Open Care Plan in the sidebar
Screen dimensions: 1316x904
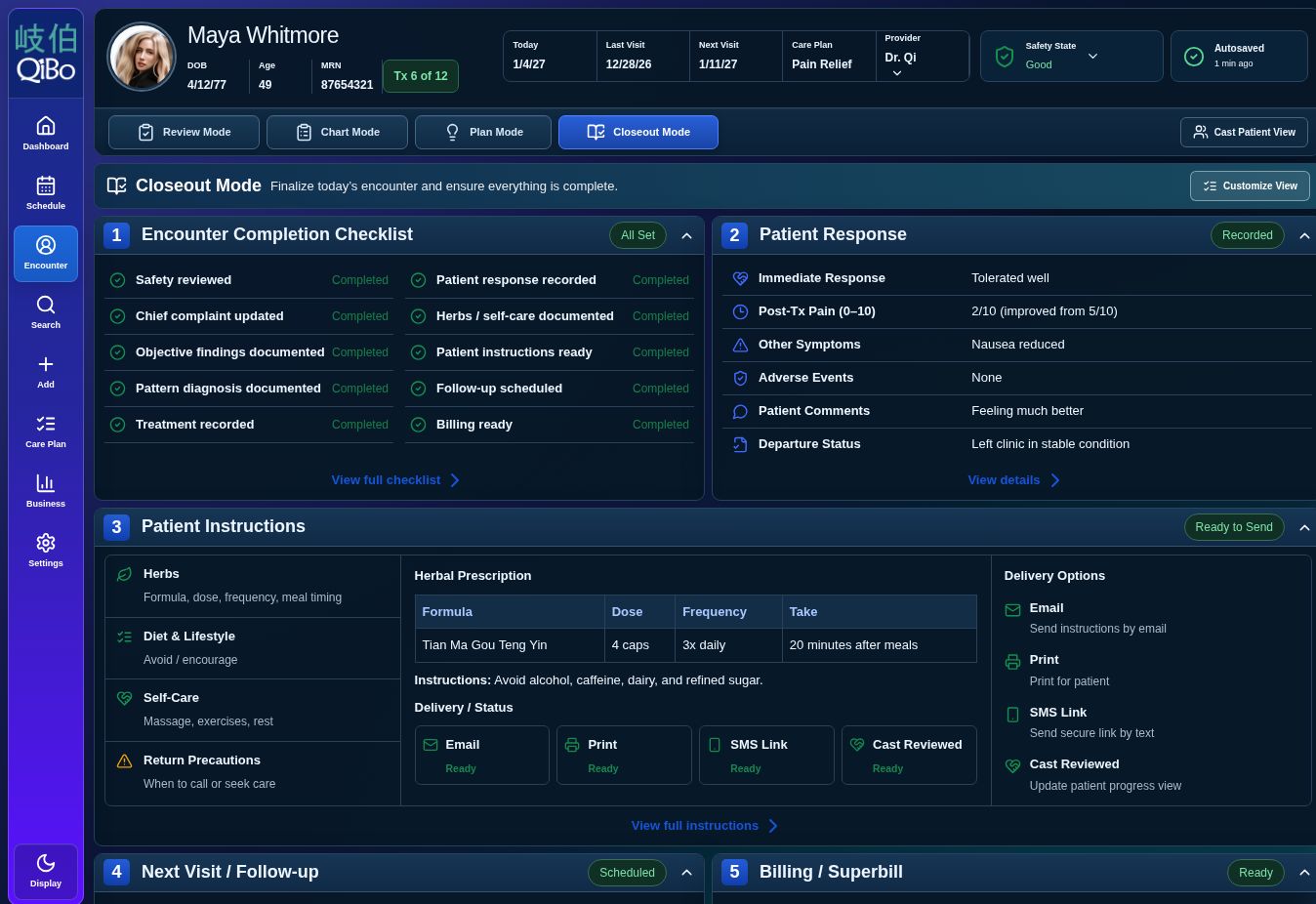tap(46, 431)
